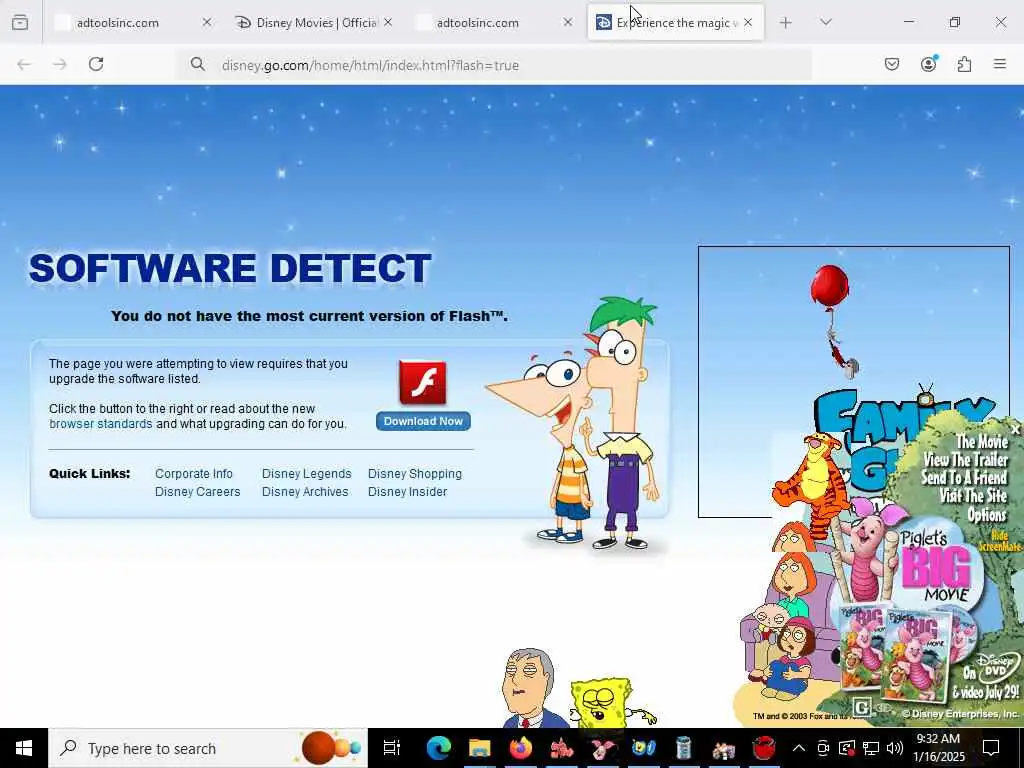Screen dimensions: 1024x768
Task: Open the clock showing 9:32 AM
Action: [938, 748]
